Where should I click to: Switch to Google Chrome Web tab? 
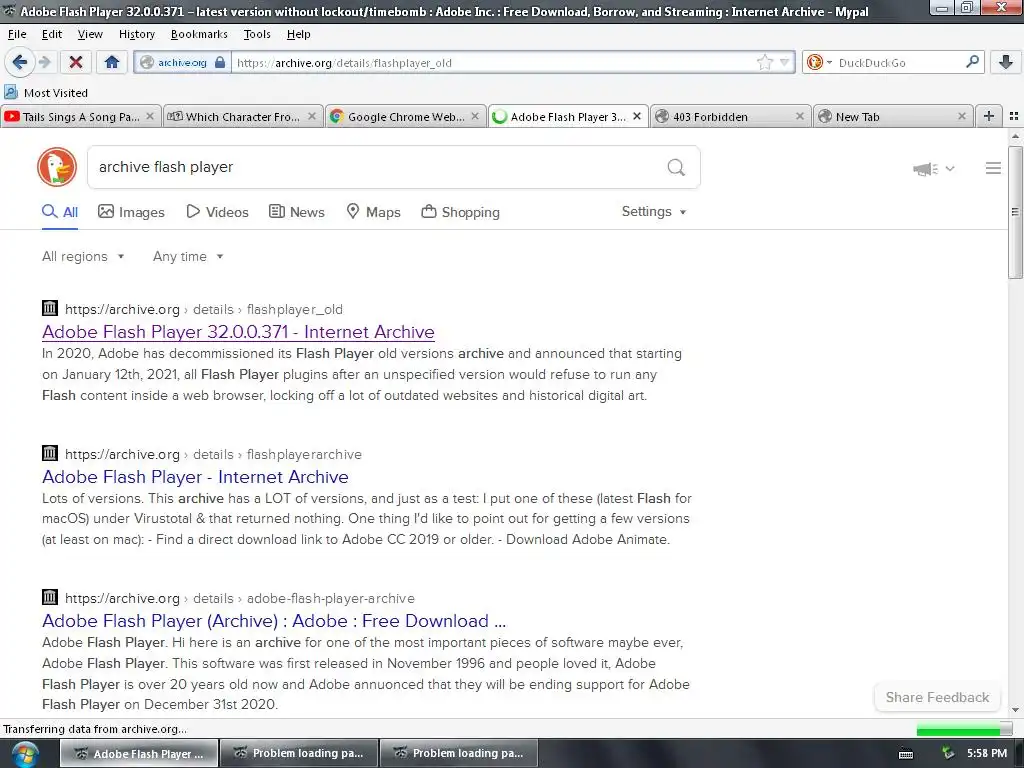tap(405, 117)
